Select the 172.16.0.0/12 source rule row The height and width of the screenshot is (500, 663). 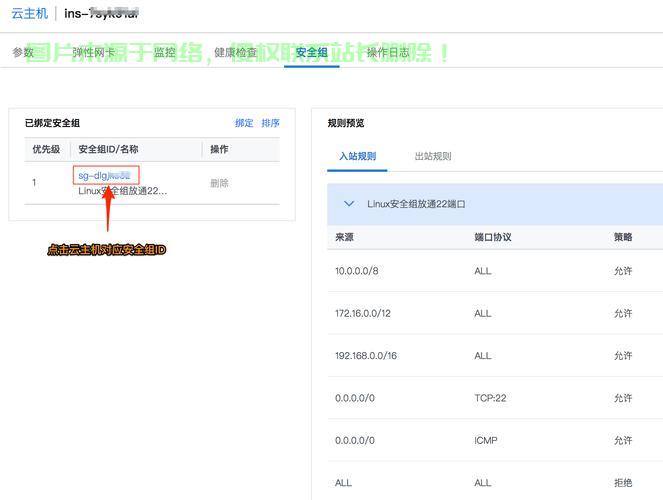(x=362, y=313)
